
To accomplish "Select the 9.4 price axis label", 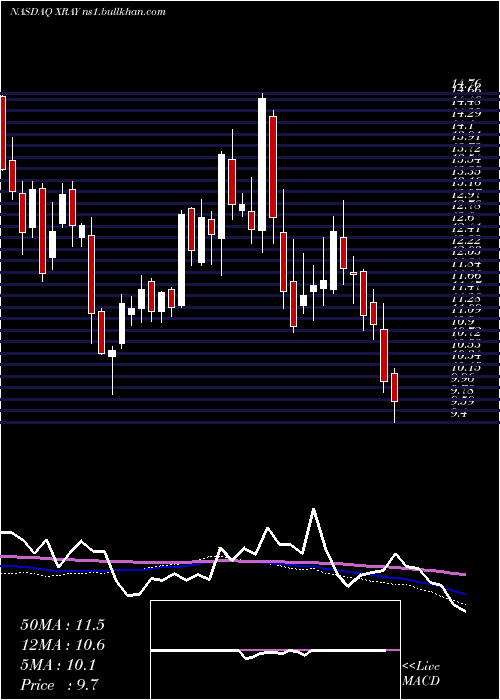I will (x=460, y=414).
